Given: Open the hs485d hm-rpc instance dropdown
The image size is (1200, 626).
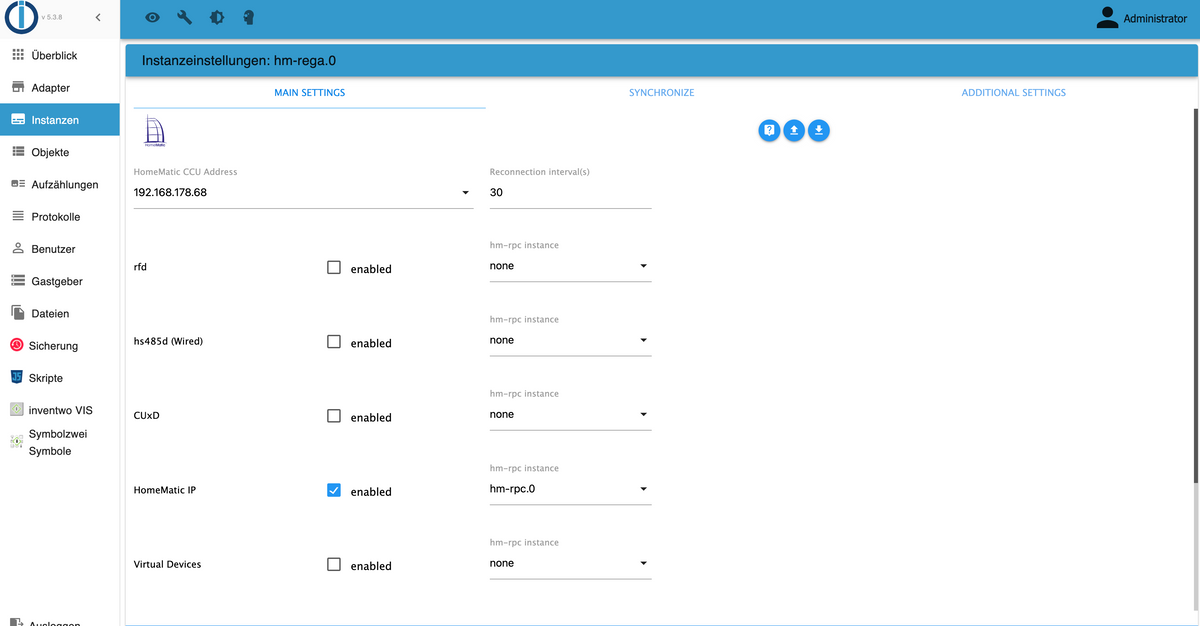Looking at the screenshot, I should 570,340.
